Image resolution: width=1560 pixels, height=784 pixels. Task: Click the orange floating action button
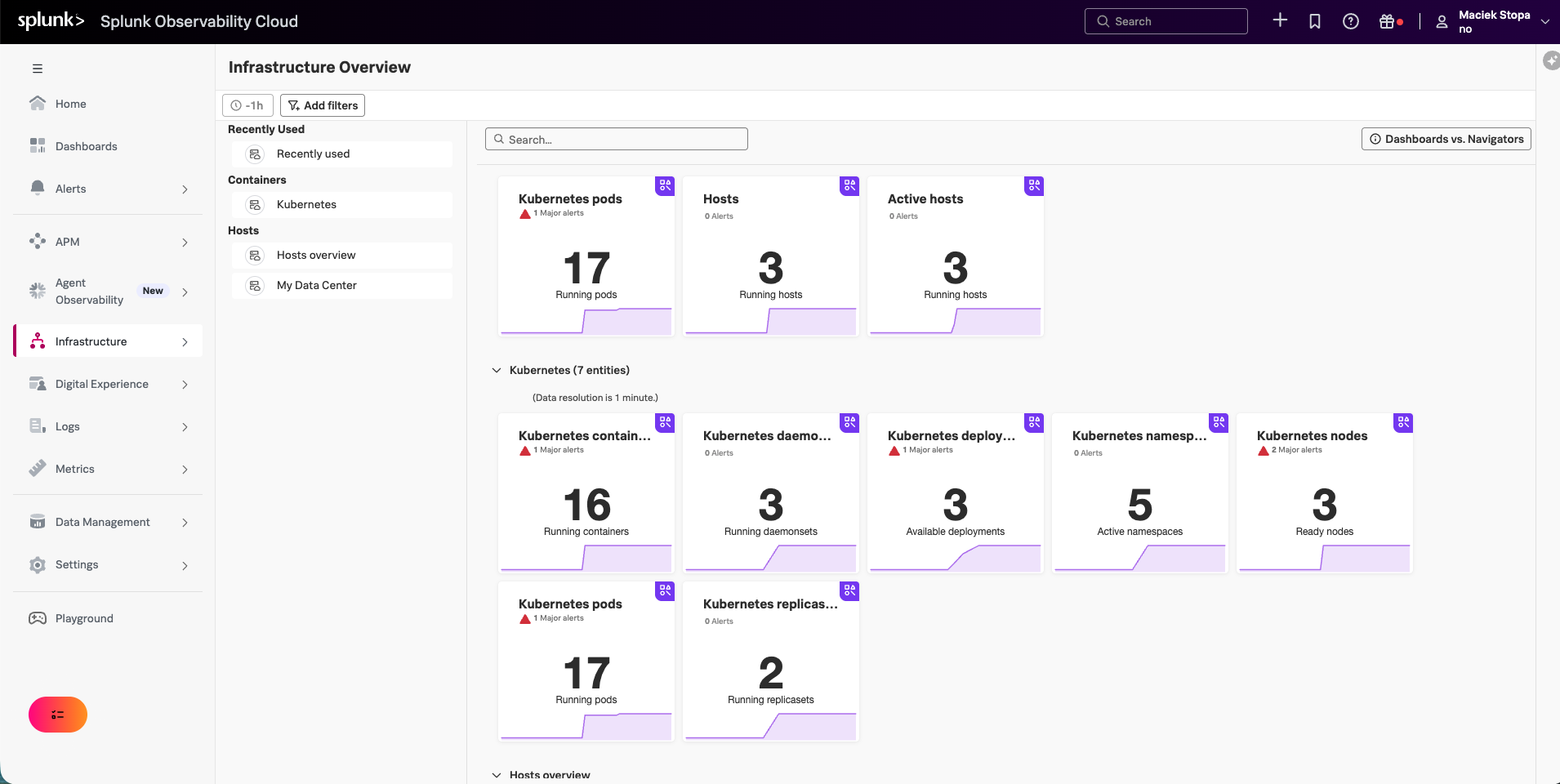pyautogui.click(x=58, y=715)
